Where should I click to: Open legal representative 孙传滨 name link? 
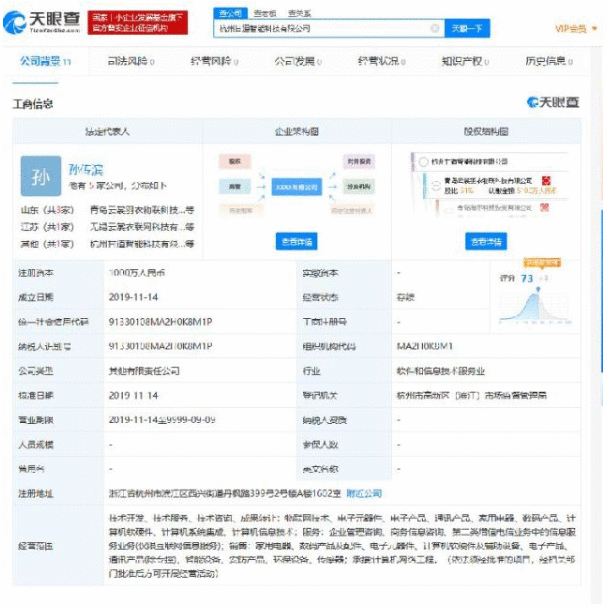click(x=86, y=169)
